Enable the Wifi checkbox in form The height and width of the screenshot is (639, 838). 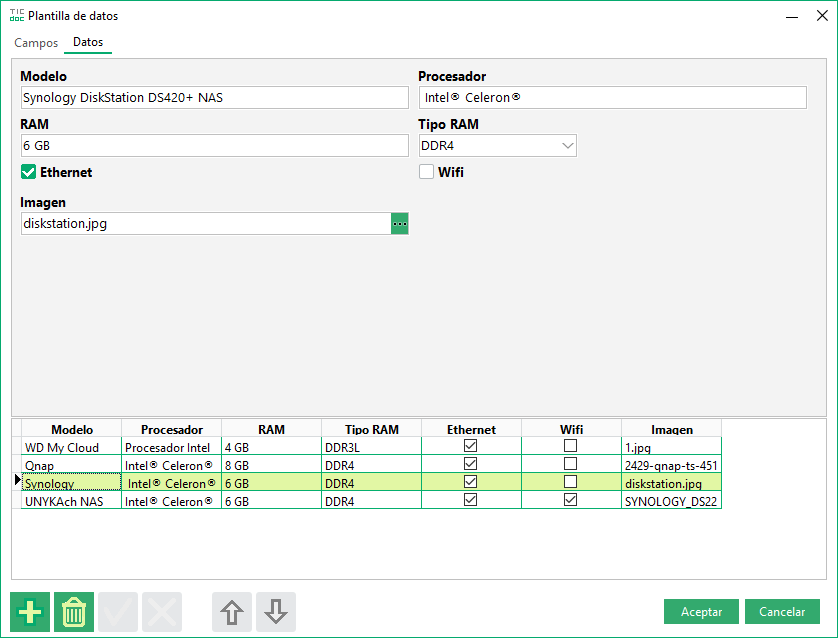tap(426, 172)
